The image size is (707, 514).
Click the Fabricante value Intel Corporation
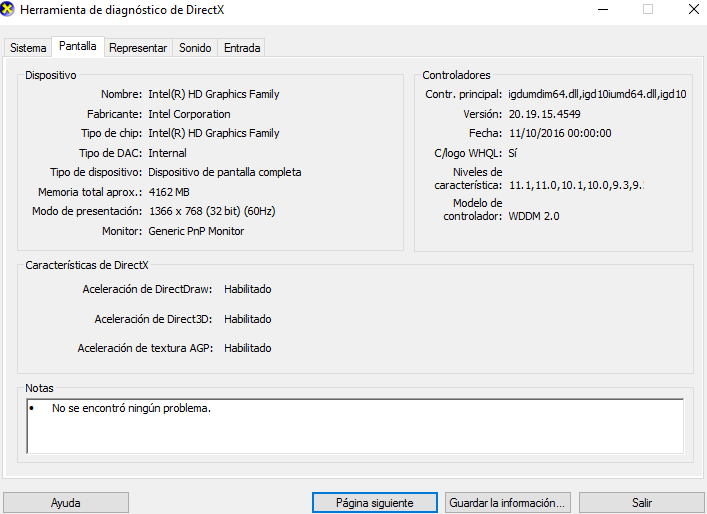189,114
